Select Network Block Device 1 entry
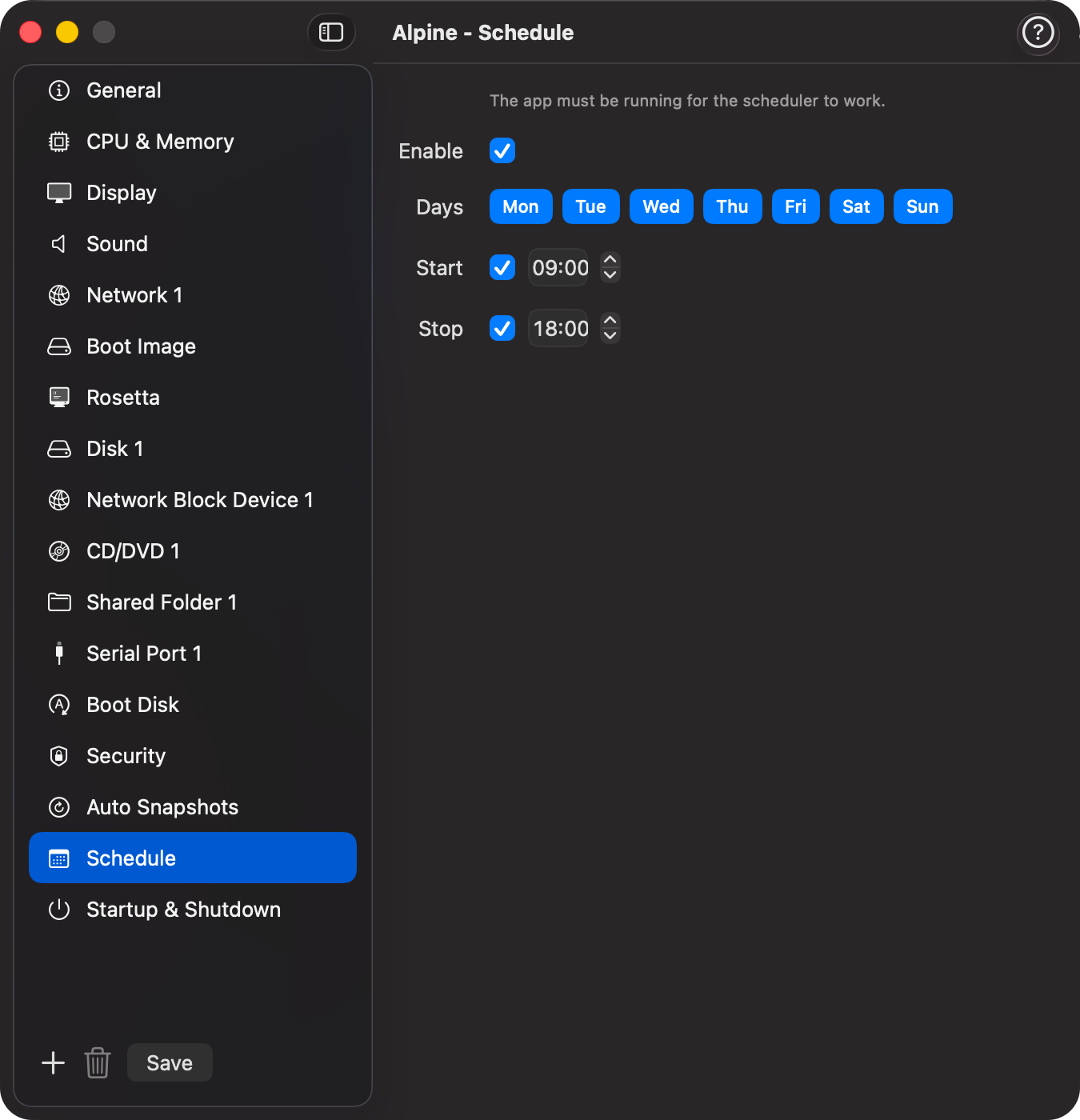 pyautogui.click(x=193, y=500)
